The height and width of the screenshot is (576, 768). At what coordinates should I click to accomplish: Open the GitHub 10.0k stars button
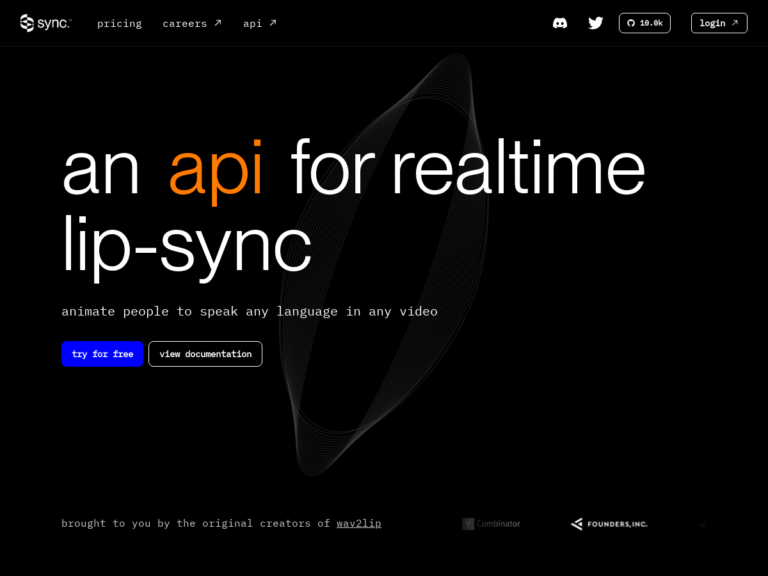645,23
